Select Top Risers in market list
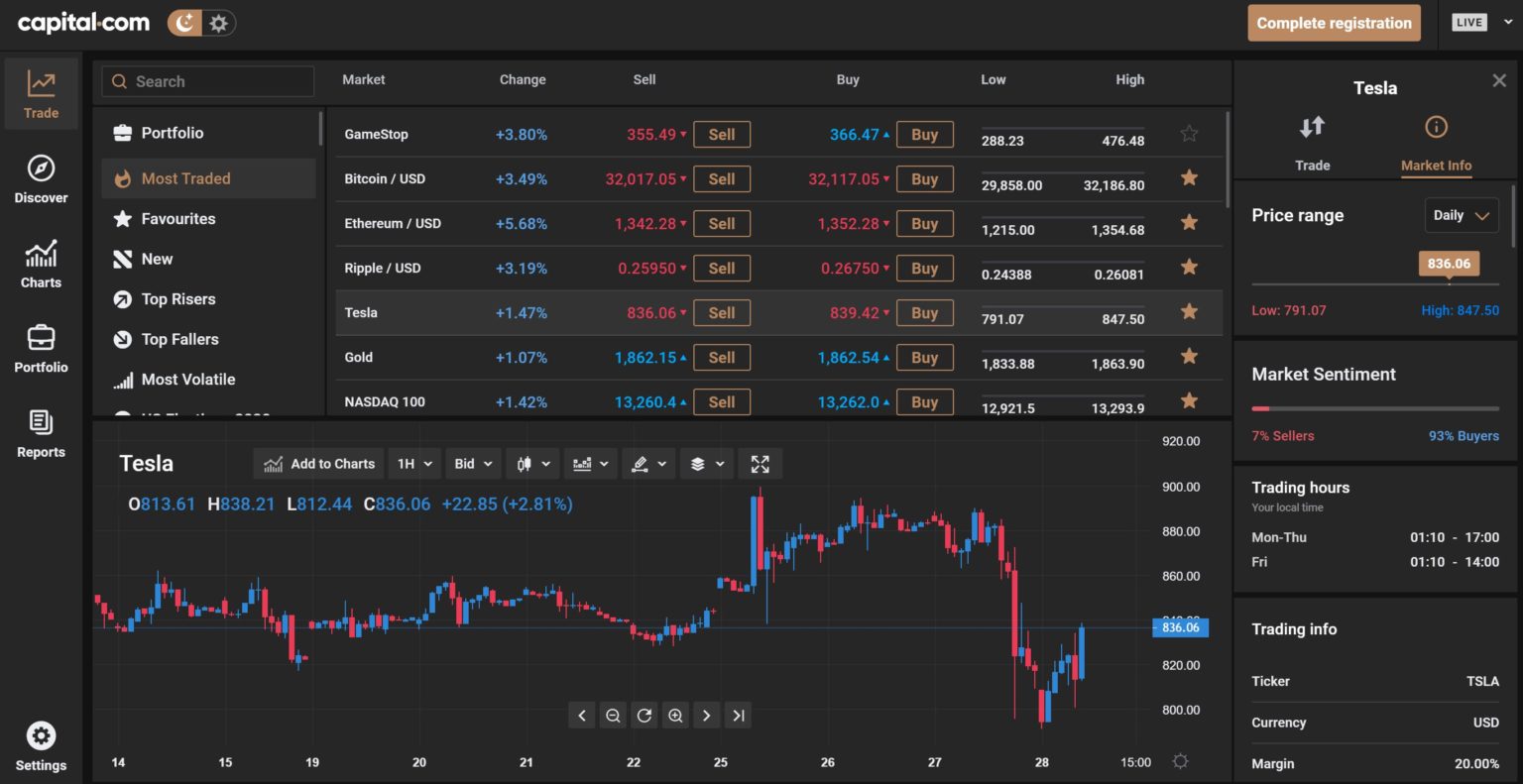1523x784 pixels. (178, 299)
